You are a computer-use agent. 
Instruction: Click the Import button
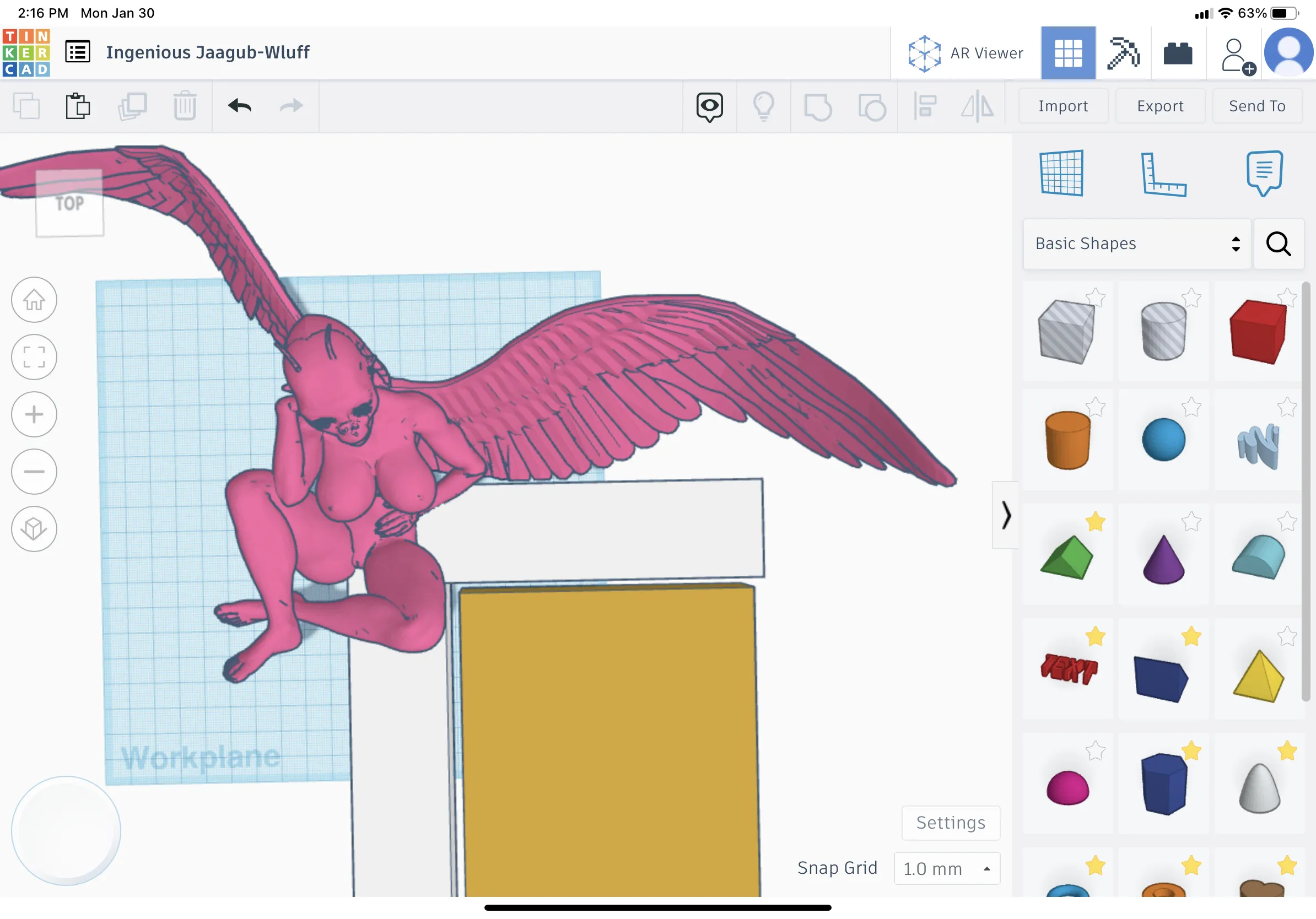click(1062, 106)
